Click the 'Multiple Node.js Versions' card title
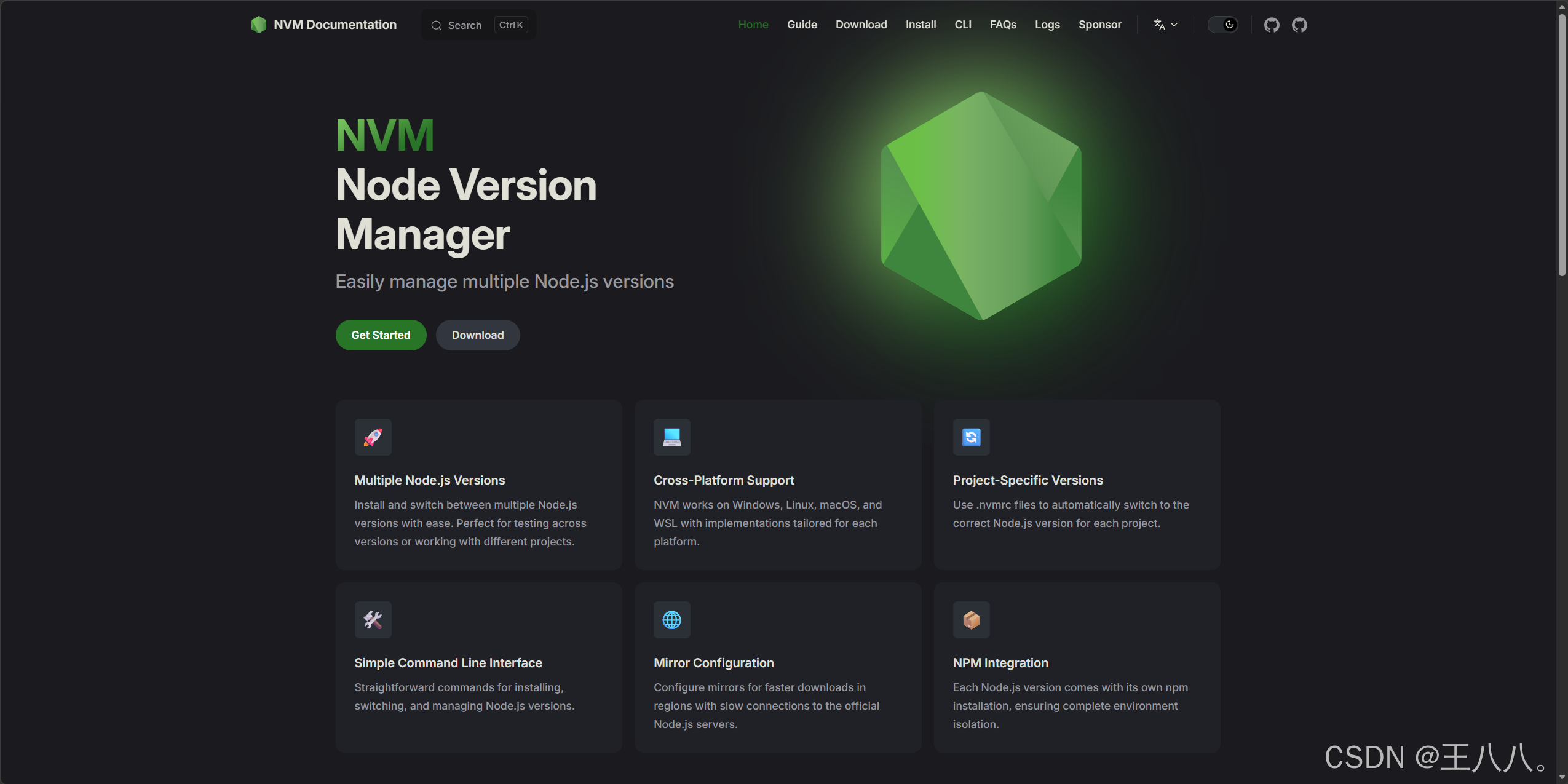 430,480
